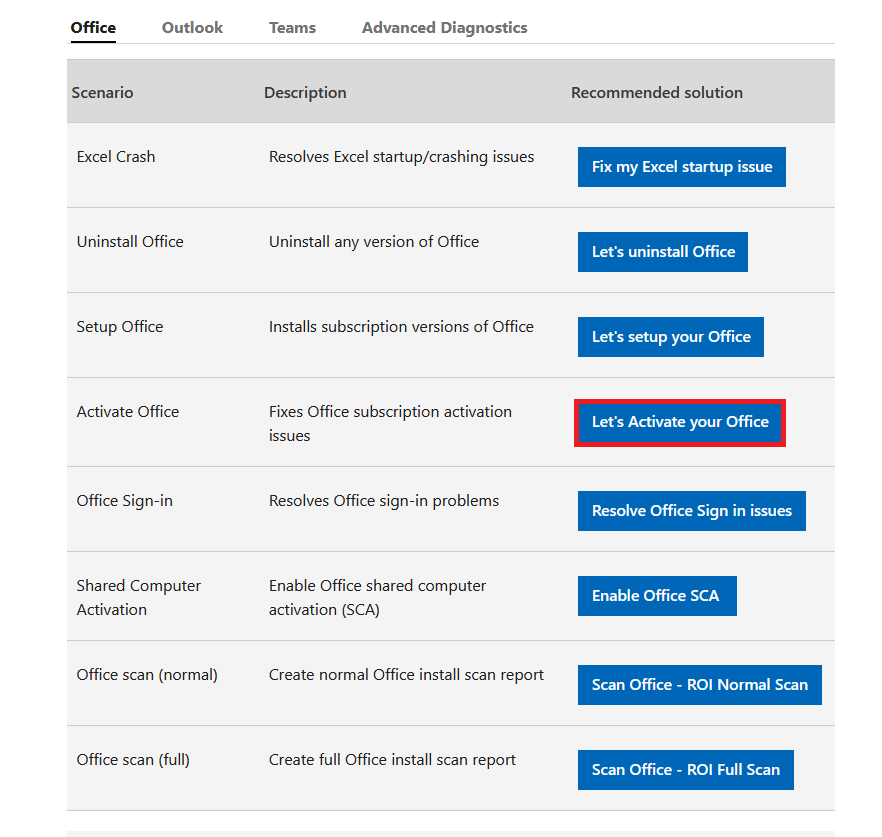Open Resolve Office Sign in issues

point(691,511)
